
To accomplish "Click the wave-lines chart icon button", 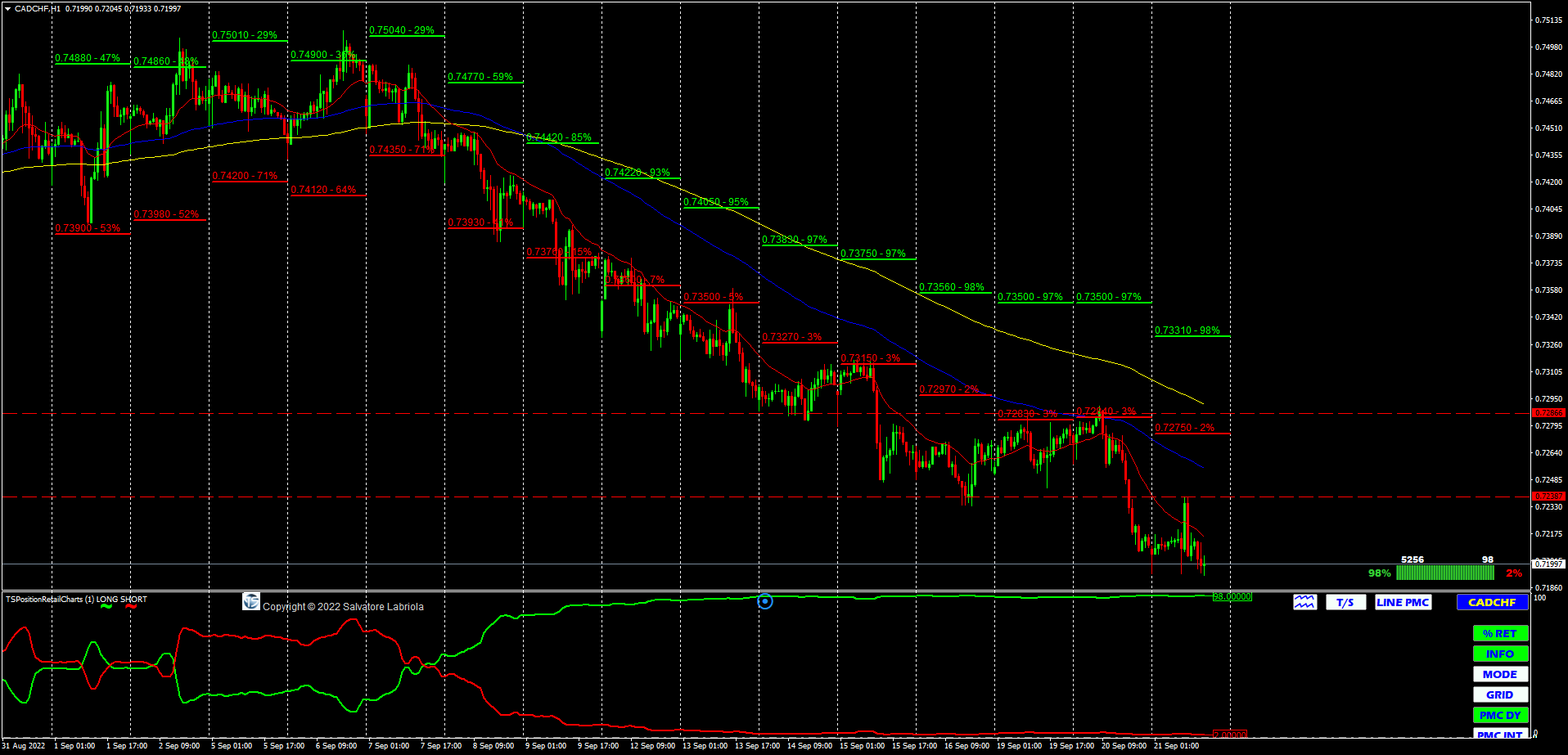I will coord(1304,602).
